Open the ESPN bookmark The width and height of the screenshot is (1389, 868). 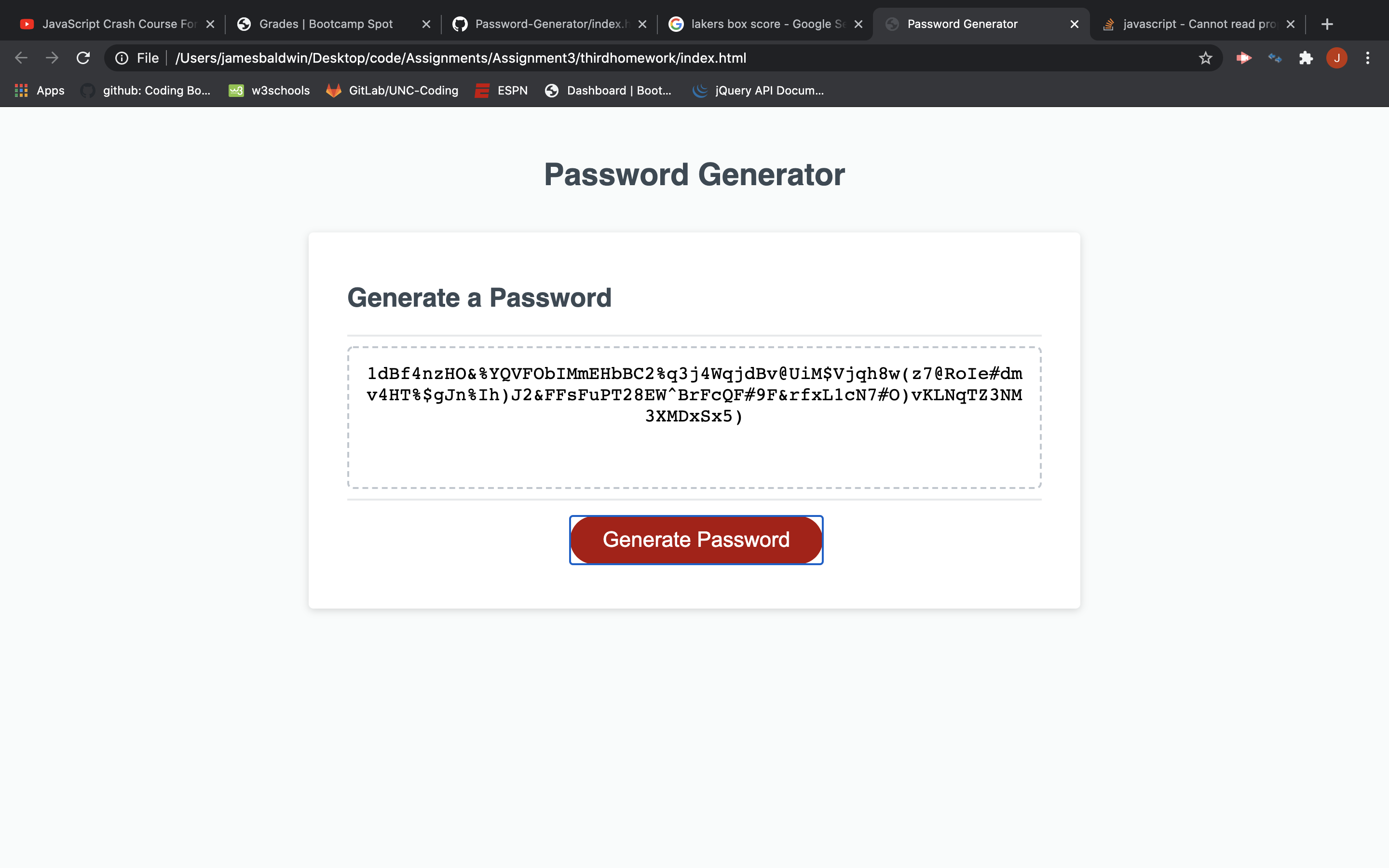[x=501, y=90]
